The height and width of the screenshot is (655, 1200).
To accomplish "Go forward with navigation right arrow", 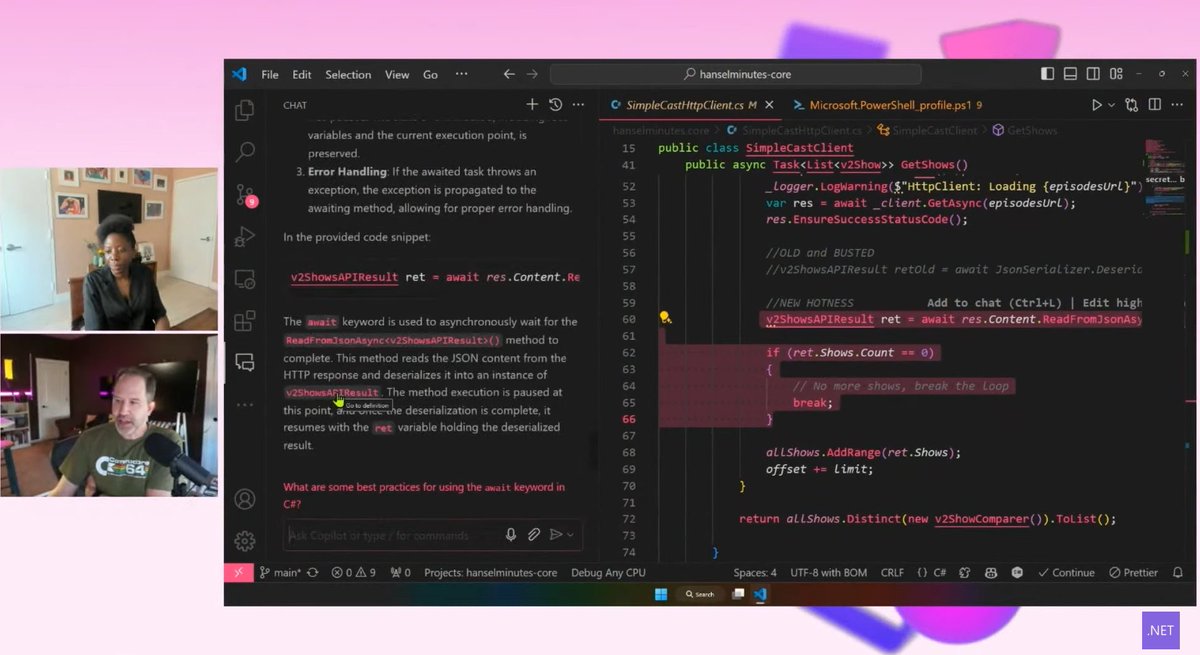I will [532, 74].
